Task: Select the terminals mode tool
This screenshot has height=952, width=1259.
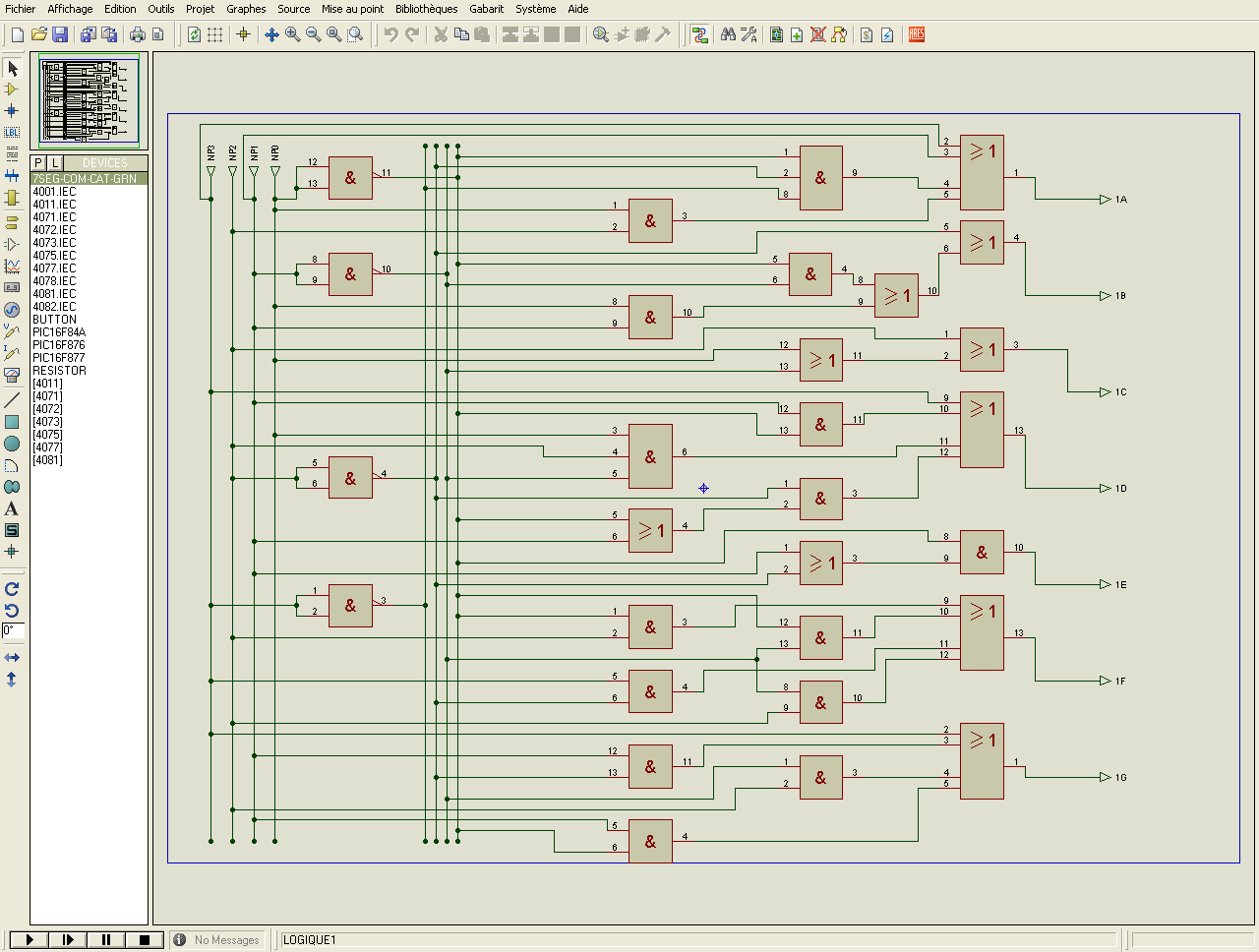Action: pos(12,222)
